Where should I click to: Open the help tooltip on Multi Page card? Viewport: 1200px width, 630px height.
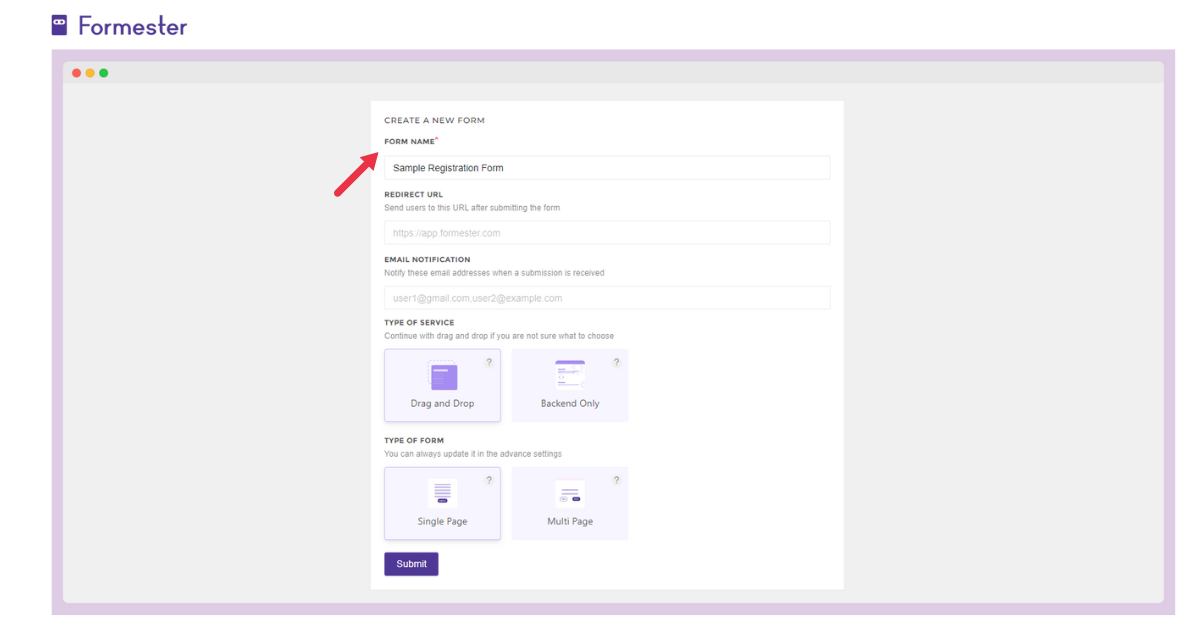click(x=617, y=480)
